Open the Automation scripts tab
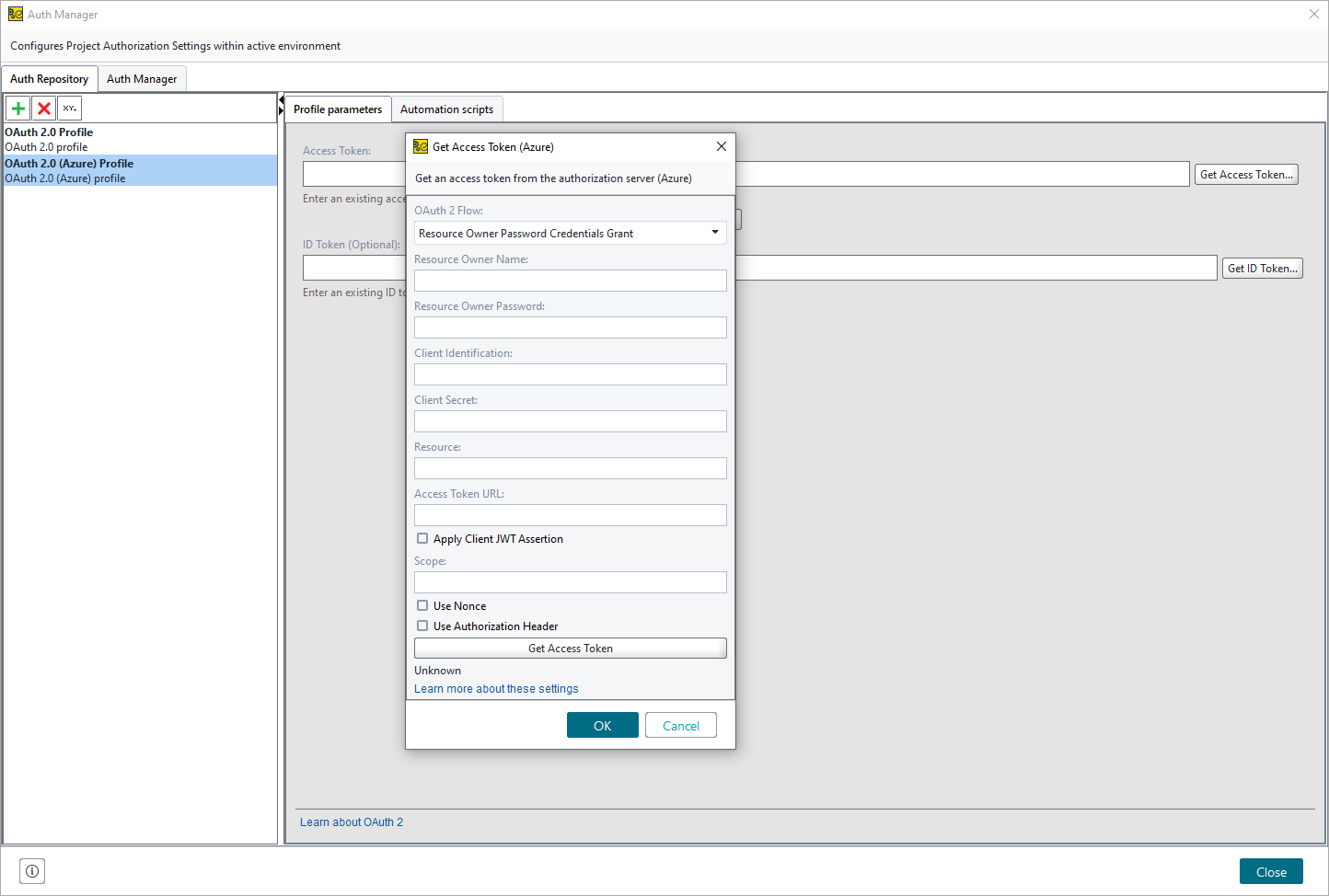 click(447, 109)
